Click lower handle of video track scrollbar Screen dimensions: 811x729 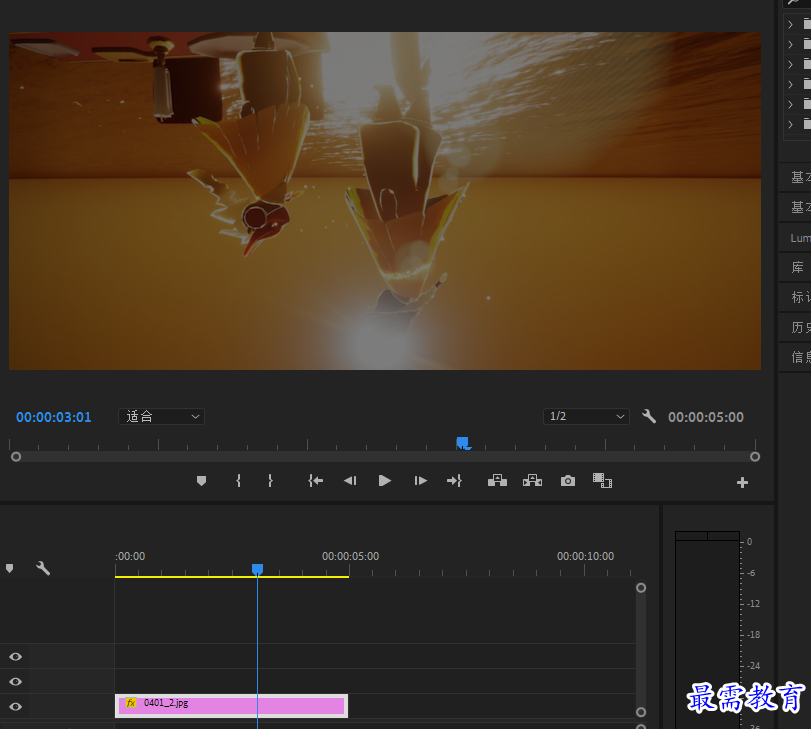(x=641, y=712)
